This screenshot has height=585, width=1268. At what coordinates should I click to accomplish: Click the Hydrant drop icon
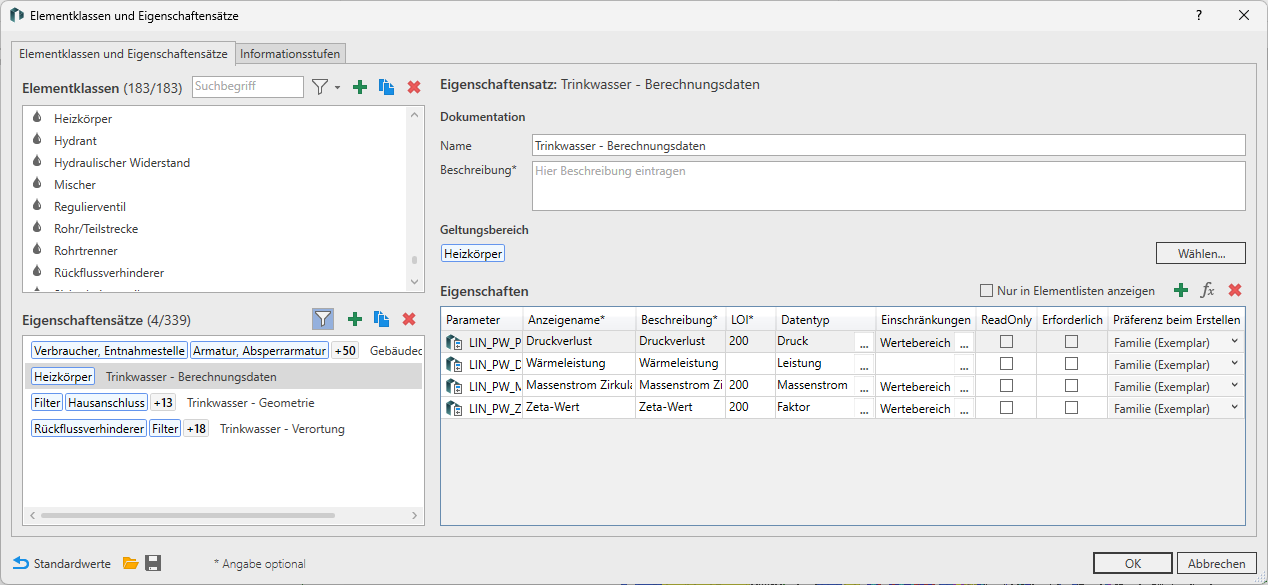point(38,140)
